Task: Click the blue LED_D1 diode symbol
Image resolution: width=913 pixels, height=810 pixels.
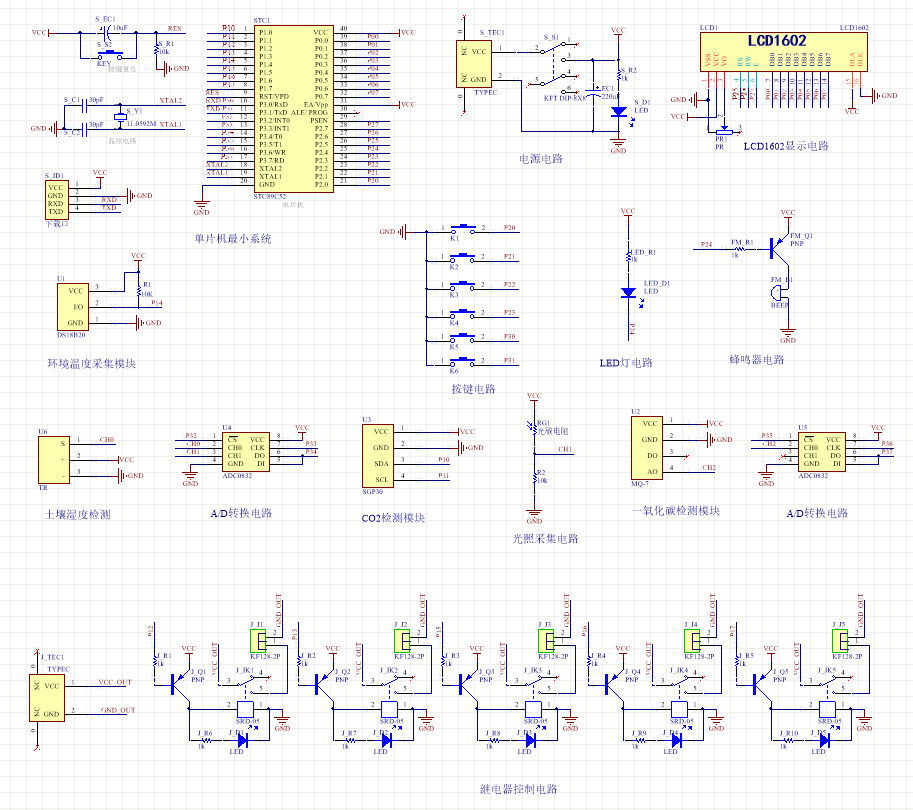Action: [x=628, y=293]
